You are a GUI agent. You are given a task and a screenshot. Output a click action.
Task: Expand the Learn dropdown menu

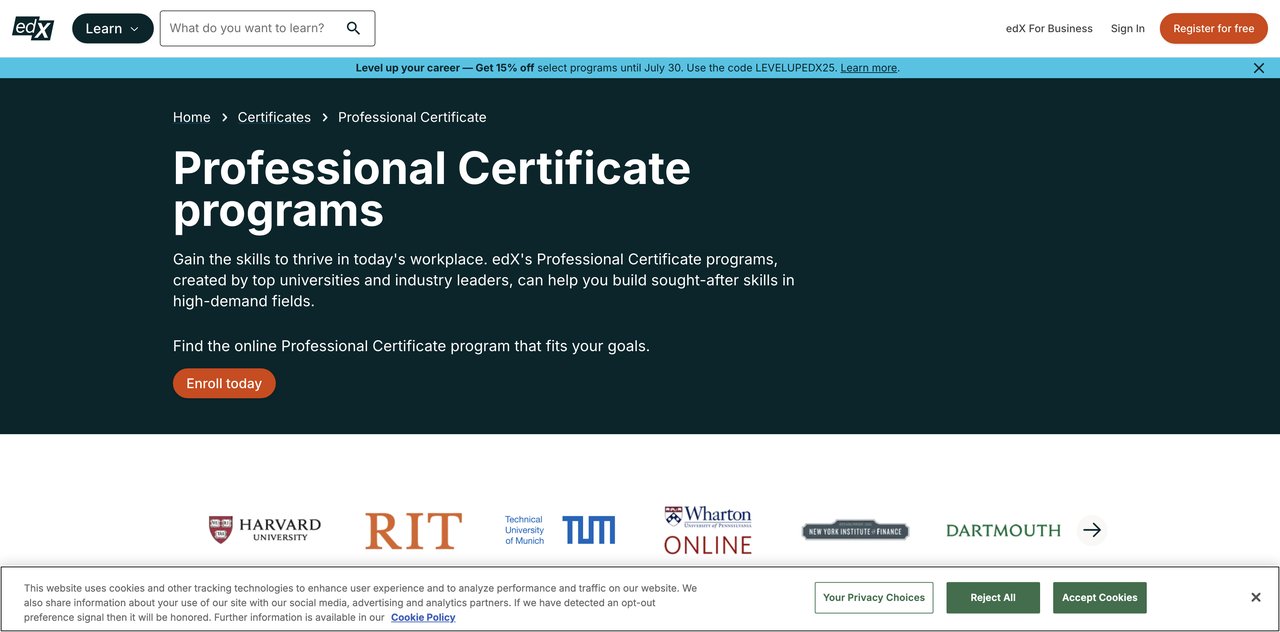[112, 28]
